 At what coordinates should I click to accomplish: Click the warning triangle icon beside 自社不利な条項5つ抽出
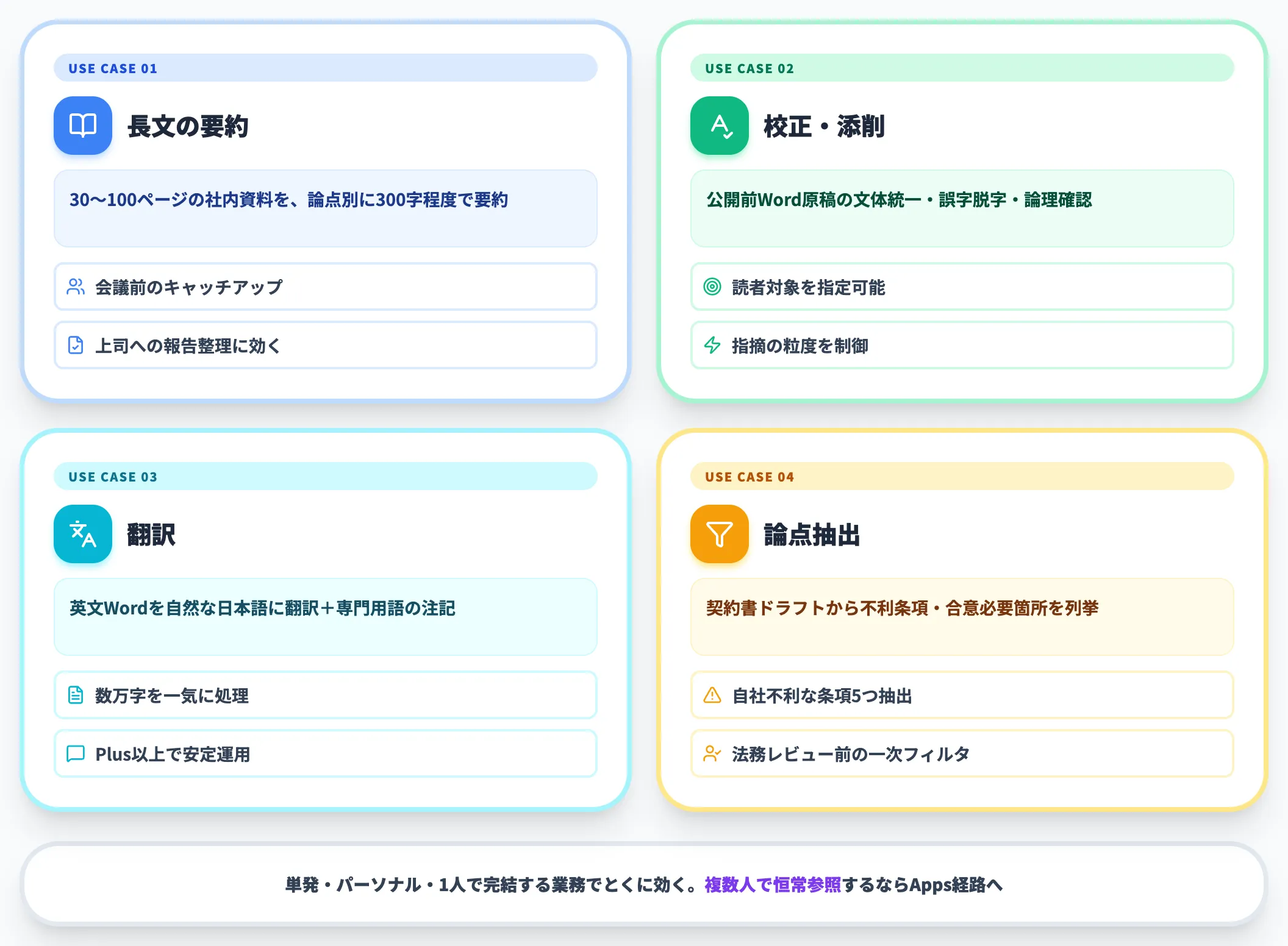(x=712, y=695)
